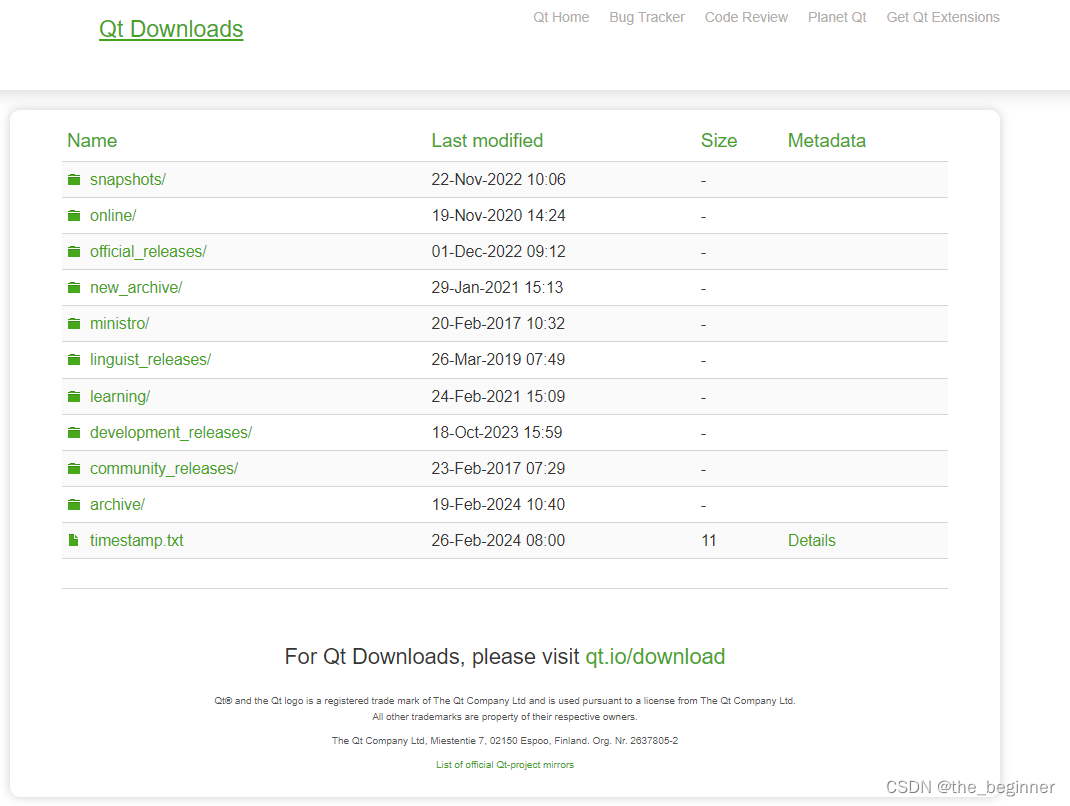
Task: Visit the qt.io/download link
Action: tap(655, 657)
